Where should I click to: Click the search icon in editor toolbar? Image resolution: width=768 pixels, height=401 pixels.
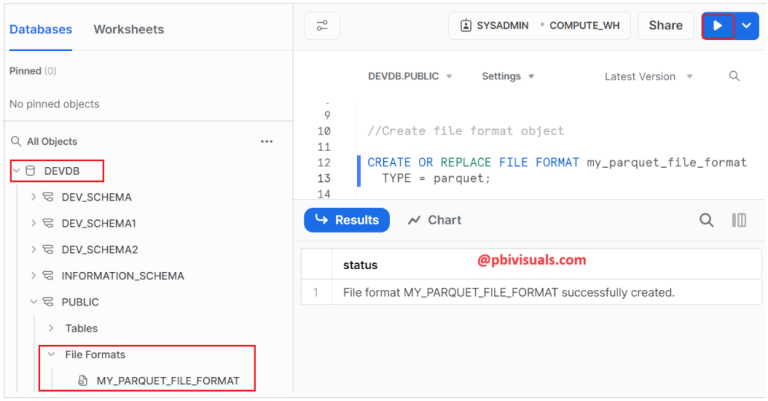[x=734, y=76]
